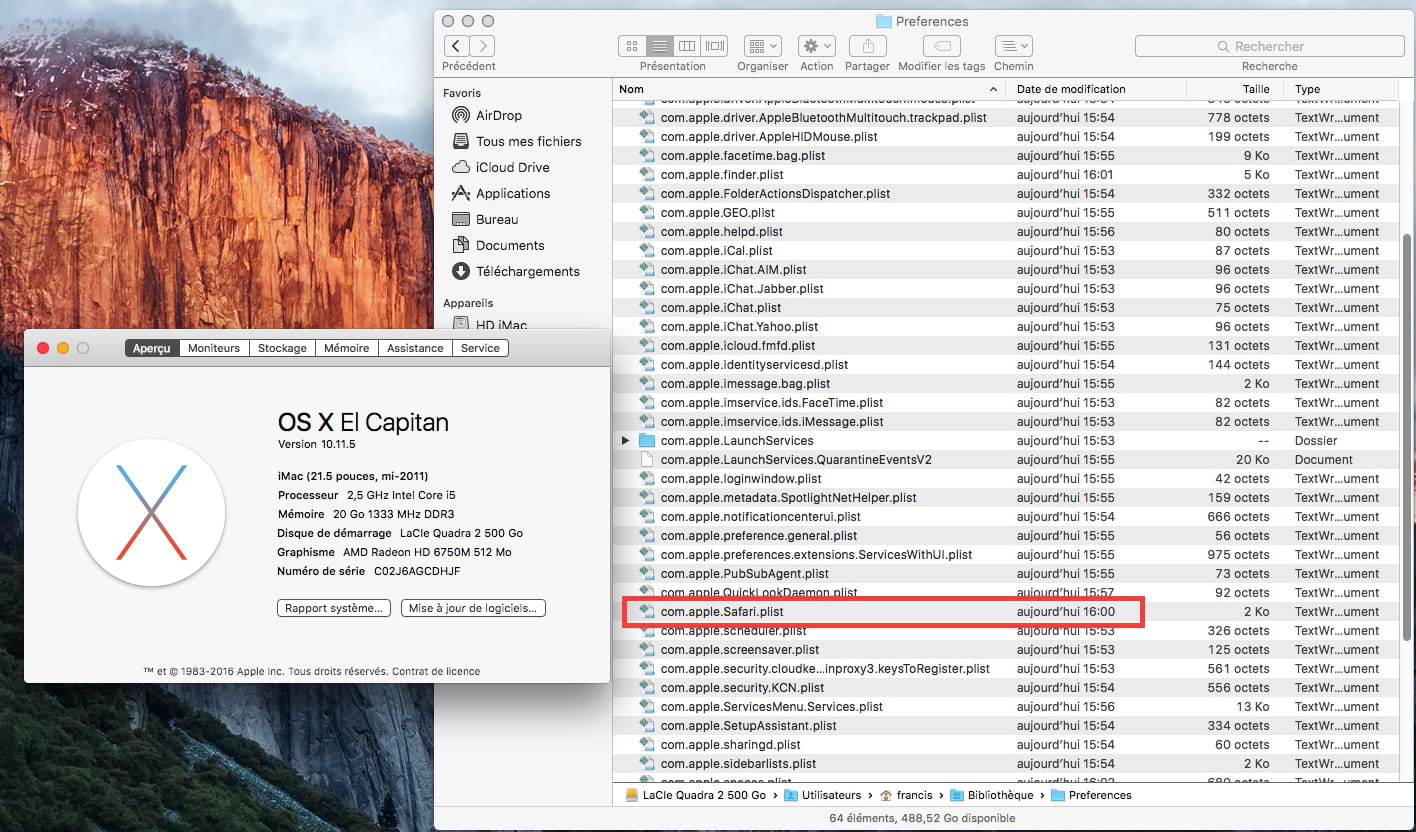Viewport: 1416px width, 832px height.
Task: Close the About This Mac window
Action: [x=43, y=348]
